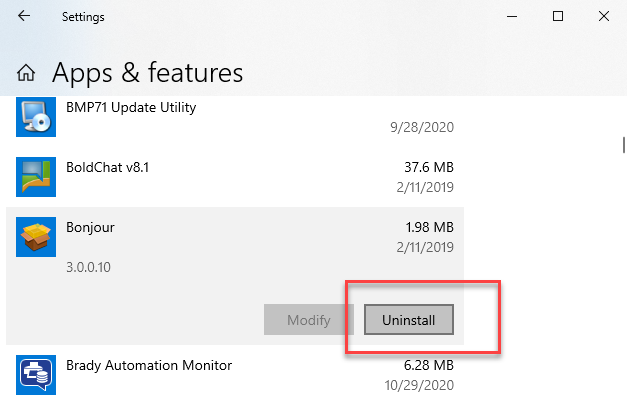The width and height of the screenshot is (627, 401).
Task: Click the BoldChat v8.1 app icon
Action: point(36,176)
